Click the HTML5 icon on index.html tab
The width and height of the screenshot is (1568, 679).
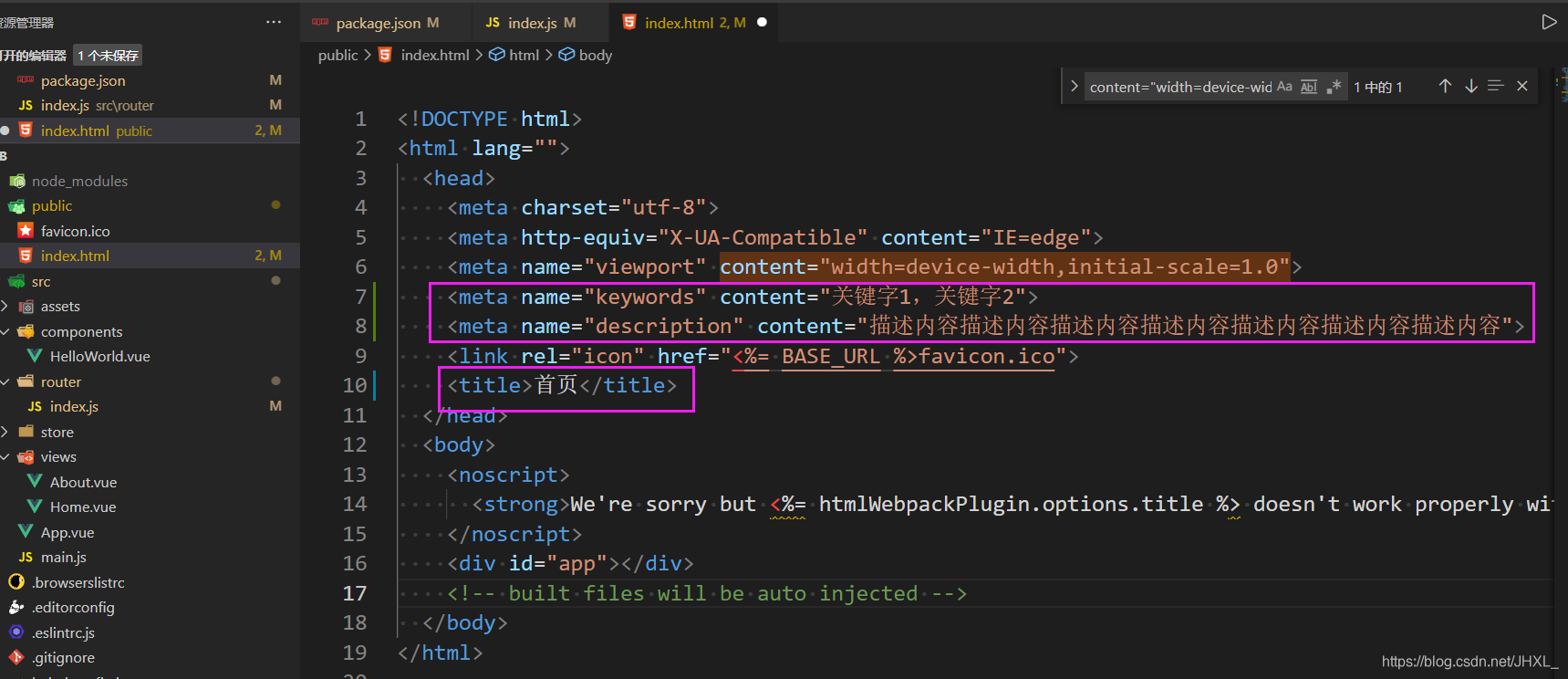click(x=629, y=22)
